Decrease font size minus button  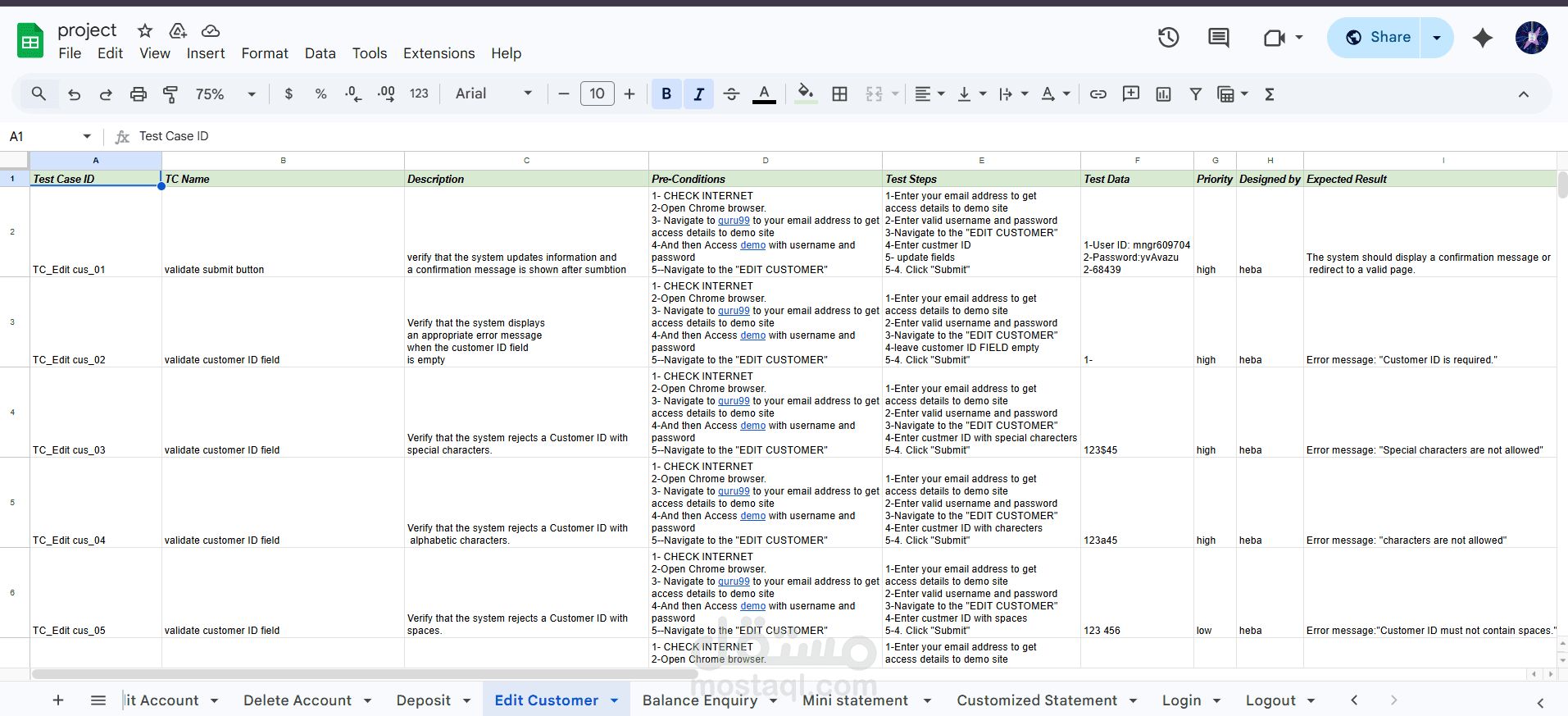coord(564,94)
